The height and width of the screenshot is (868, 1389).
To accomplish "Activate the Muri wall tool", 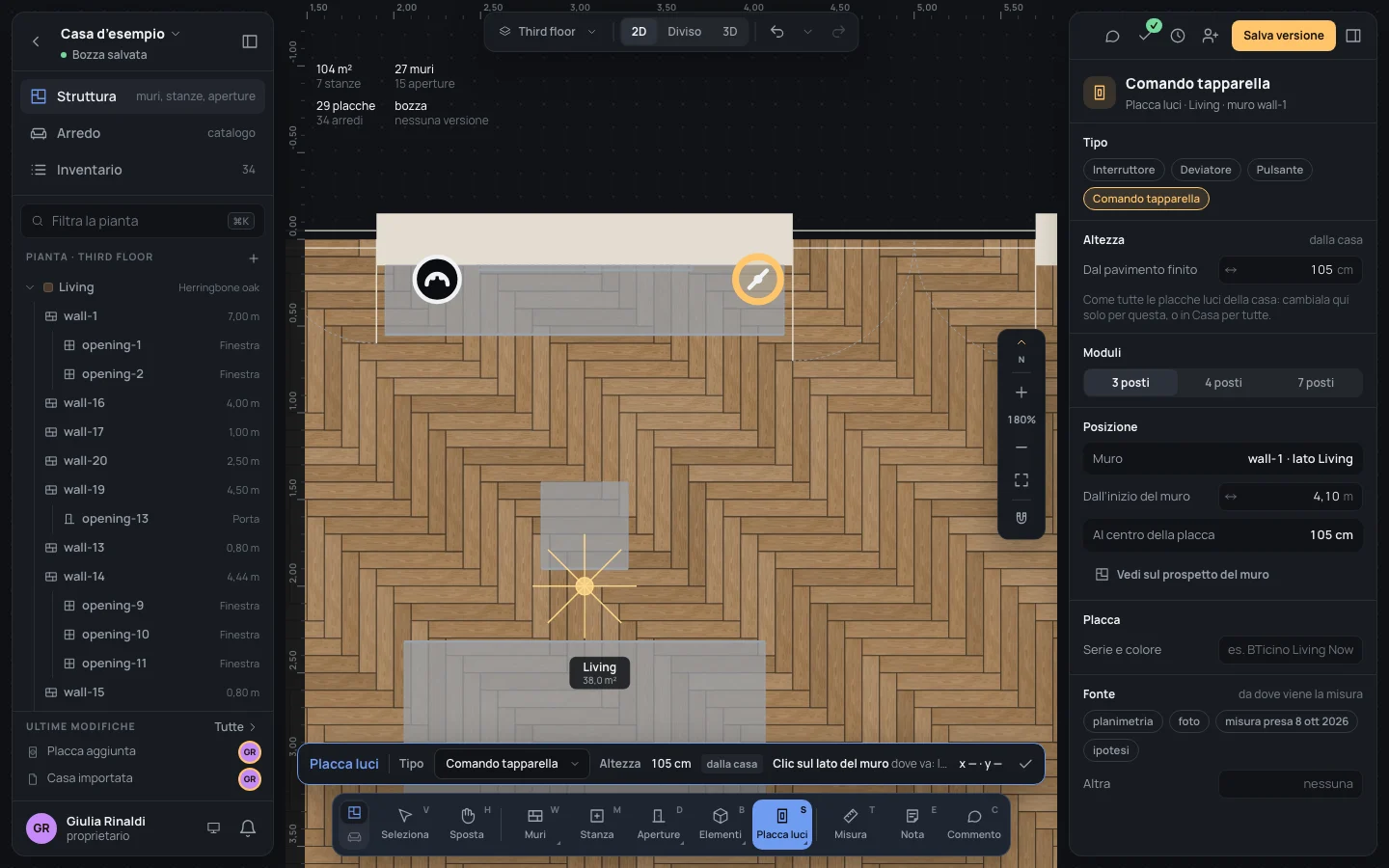I will [x=535, y=825].
